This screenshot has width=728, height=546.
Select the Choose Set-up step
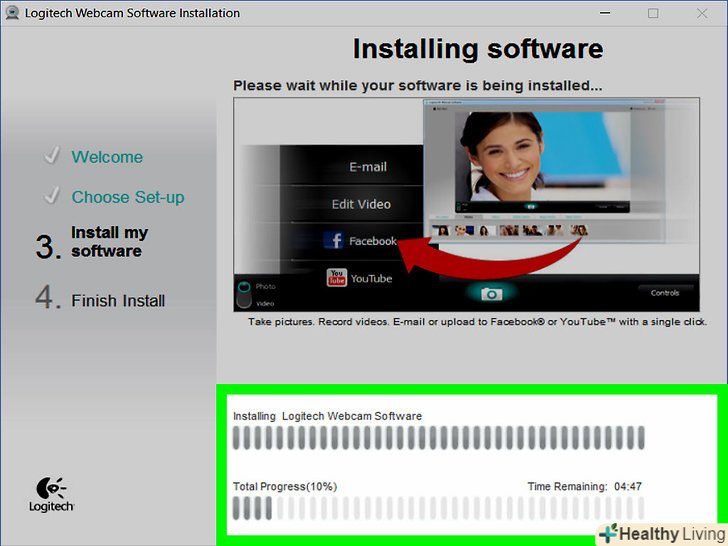coord(128,197)
